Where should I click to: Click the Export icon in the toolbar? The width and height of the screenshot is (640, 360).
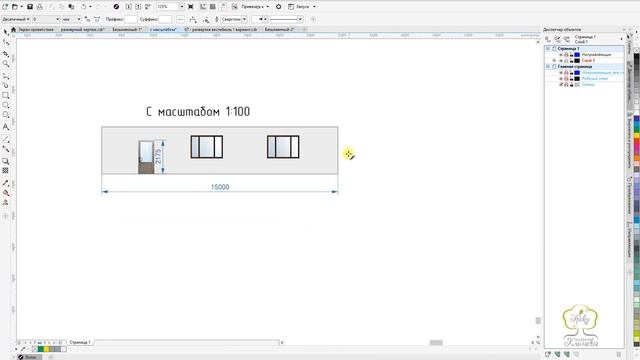click(138, 7)
